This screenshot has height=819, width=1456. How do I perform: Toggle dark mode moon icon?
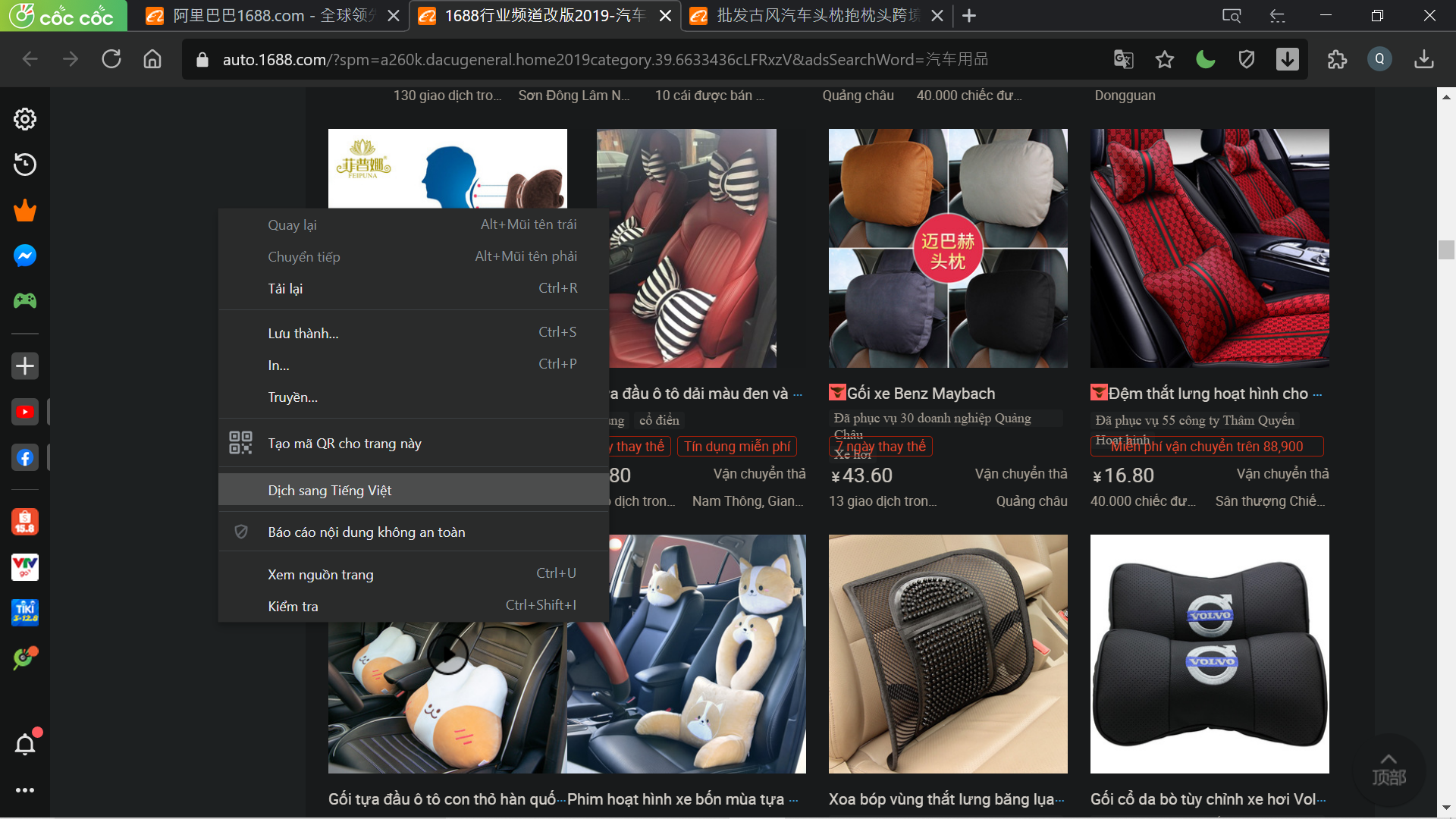tap(1206, 59)
